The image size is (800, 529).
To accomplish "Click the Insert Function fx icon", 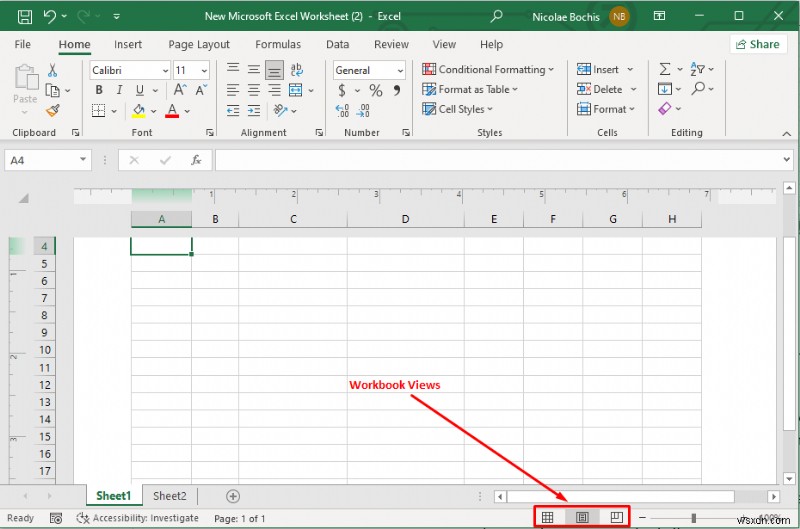I will (196, 160).
